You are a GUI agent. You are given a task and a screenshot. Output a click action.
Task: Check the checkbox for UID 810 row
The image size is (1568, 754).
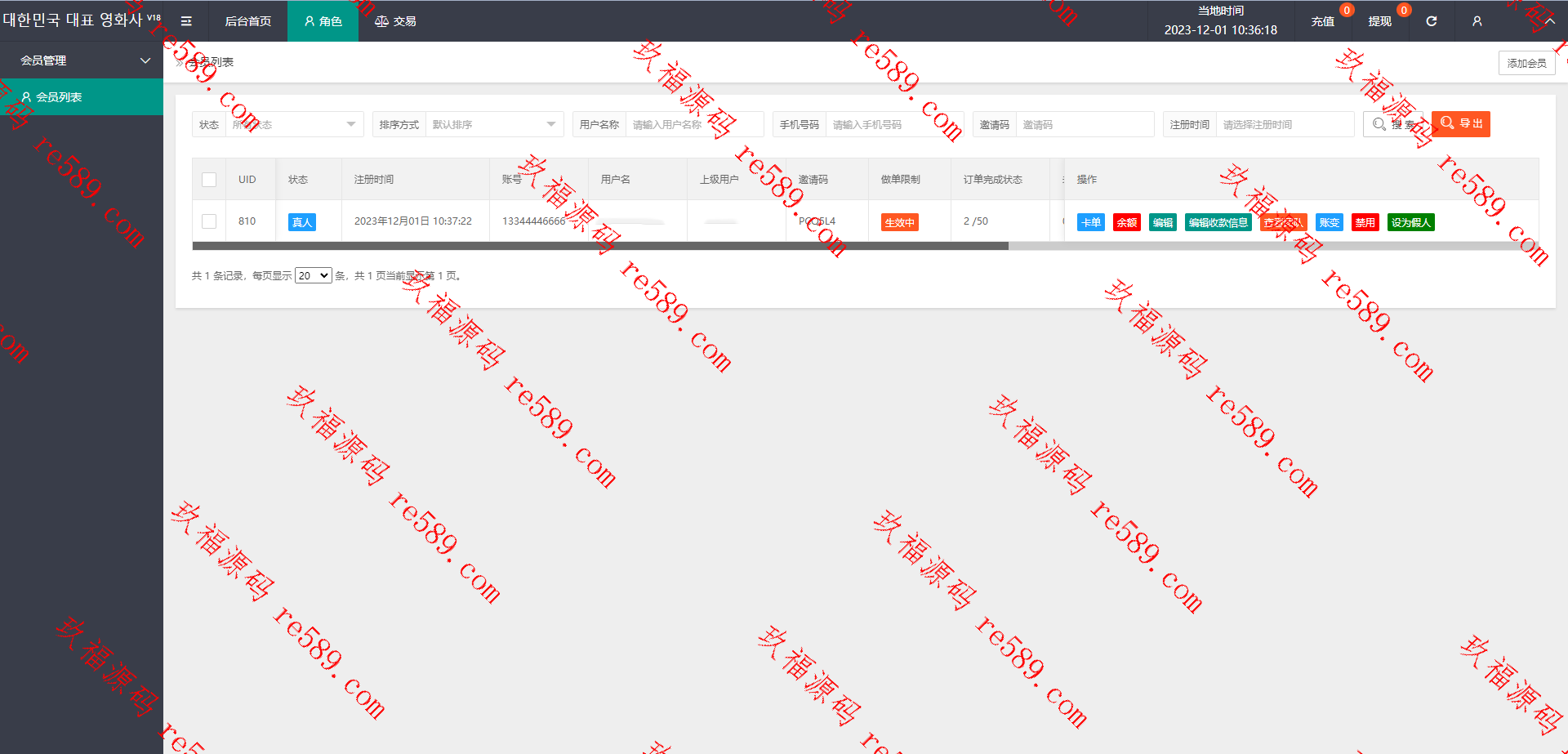[209, 221]
